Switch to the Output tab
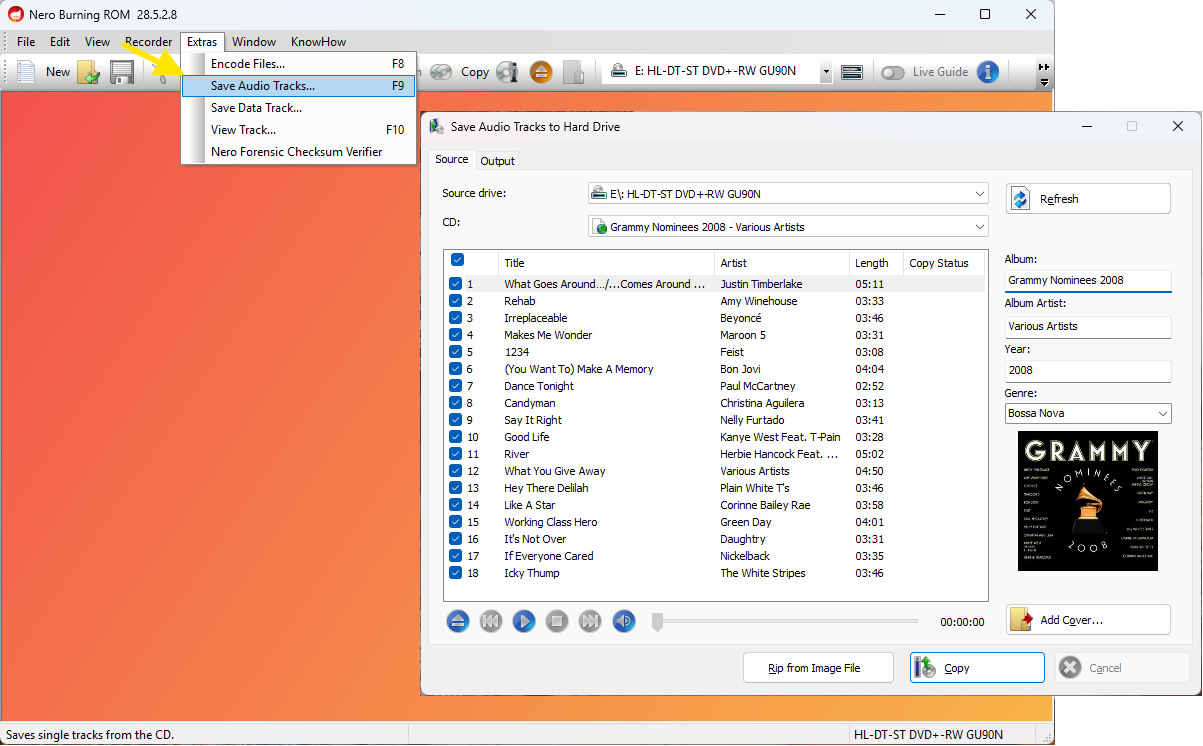This screenshot has height=746, width=1203. [x=497, y=161]
